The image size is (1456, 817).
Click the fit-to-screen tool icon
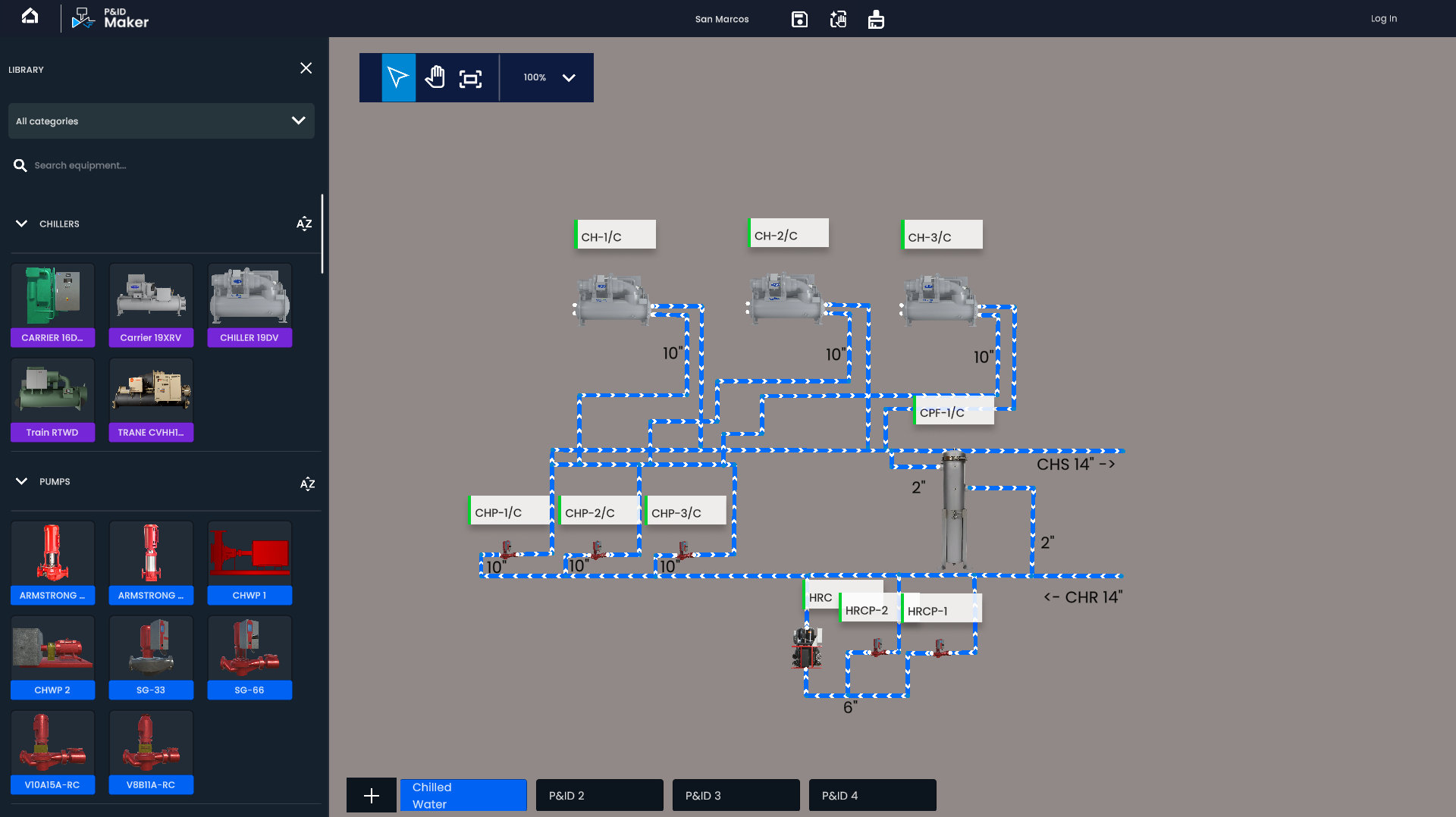tap(470, 78)
